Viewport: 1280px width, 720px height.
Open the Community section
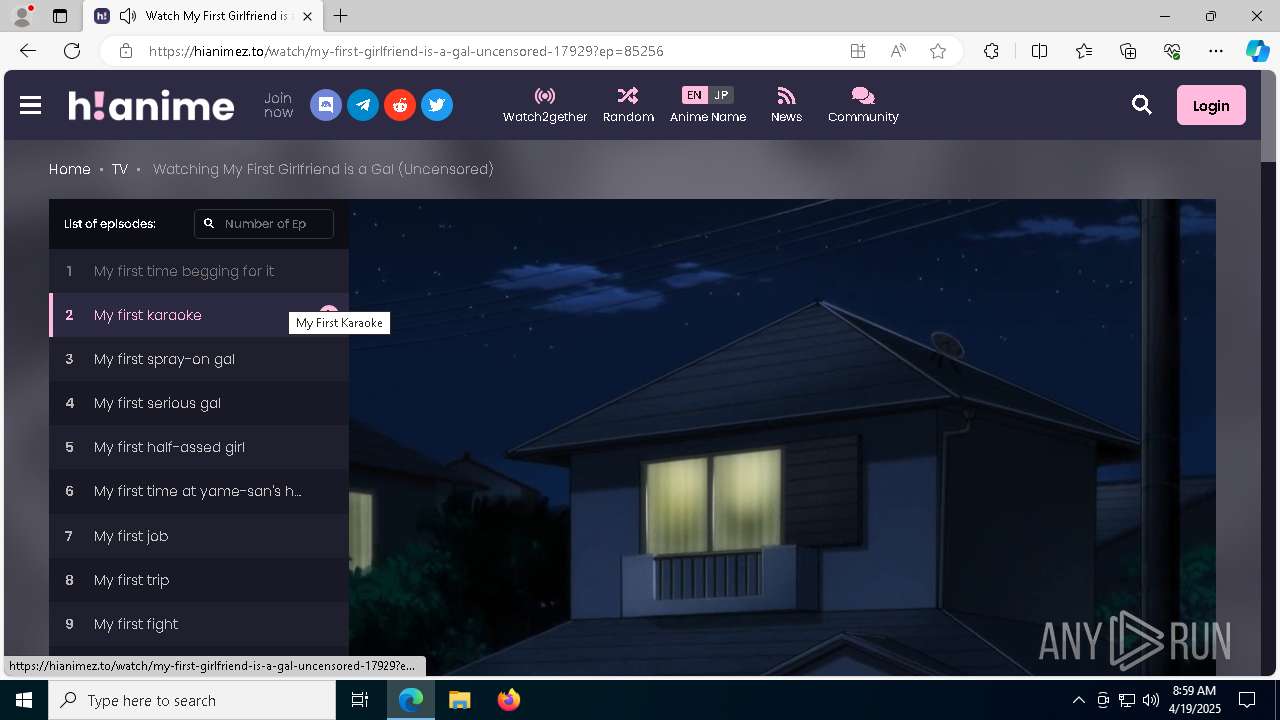click(x=863, y=105)
